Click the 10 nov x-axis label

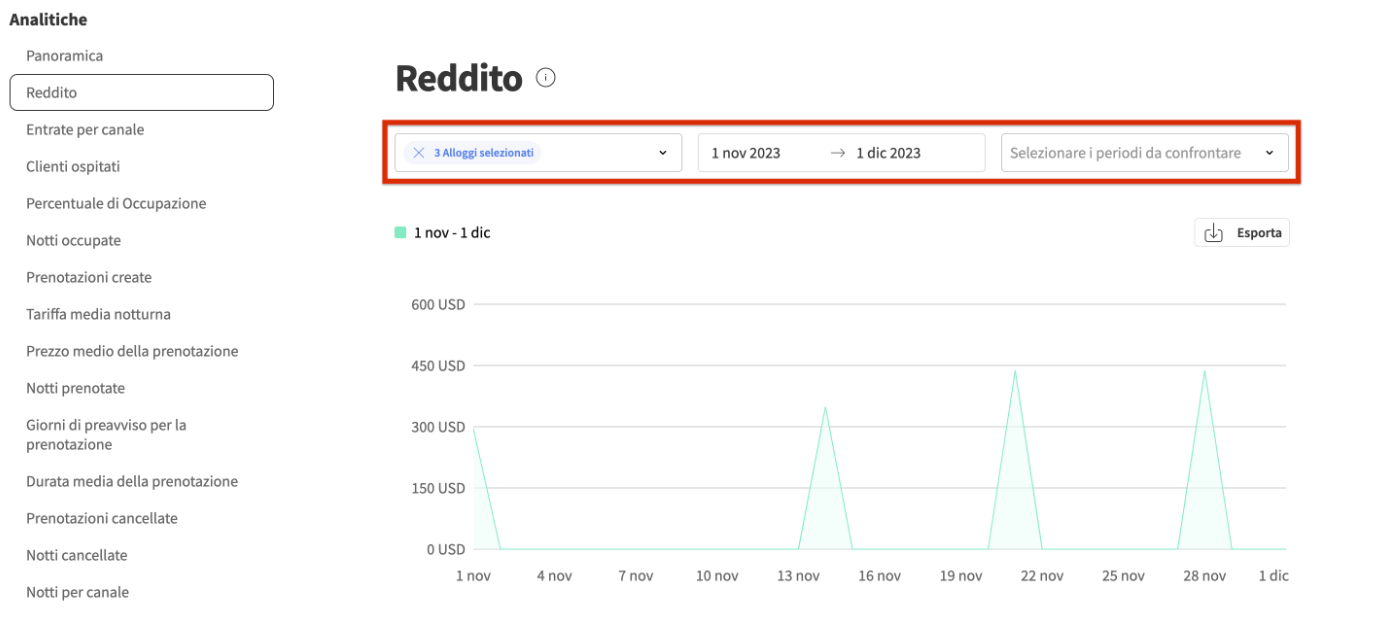(x=717, y=576)
